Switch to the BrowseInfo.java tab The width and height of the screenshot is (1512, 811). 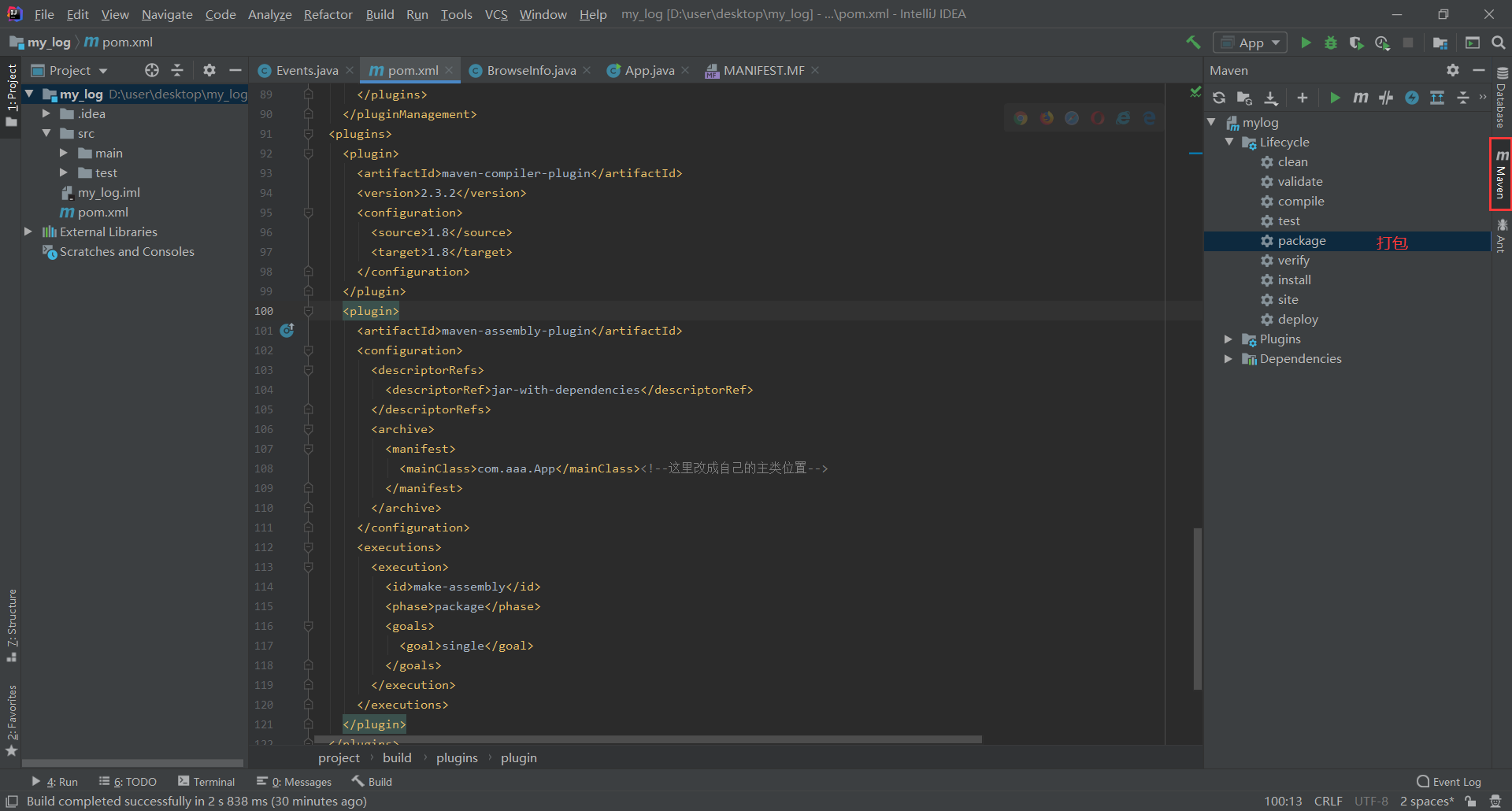(531, 70)
